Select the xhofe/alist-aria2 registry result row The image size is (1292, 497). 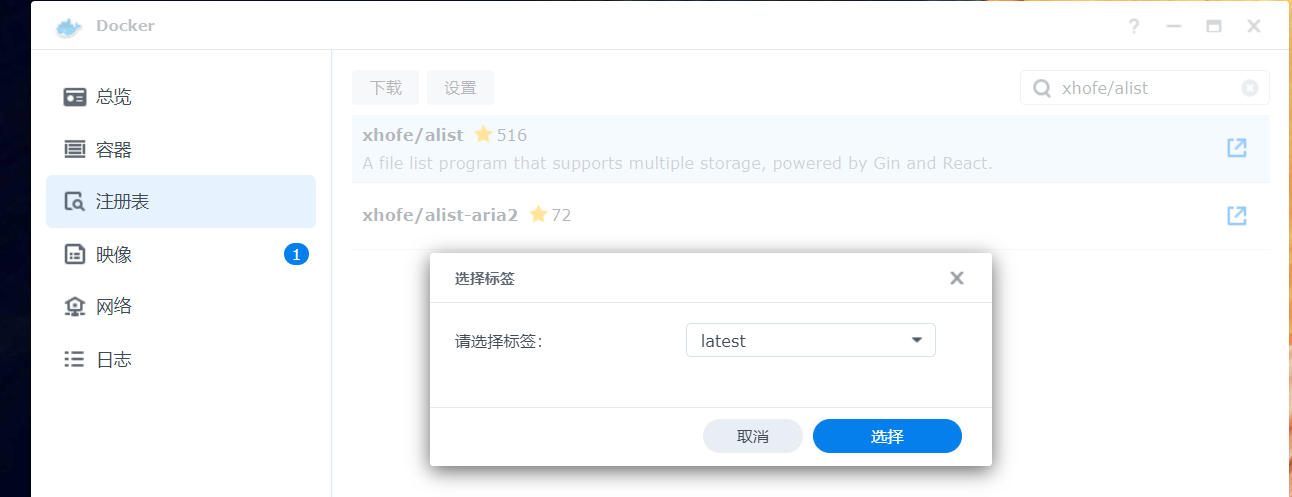811,216
